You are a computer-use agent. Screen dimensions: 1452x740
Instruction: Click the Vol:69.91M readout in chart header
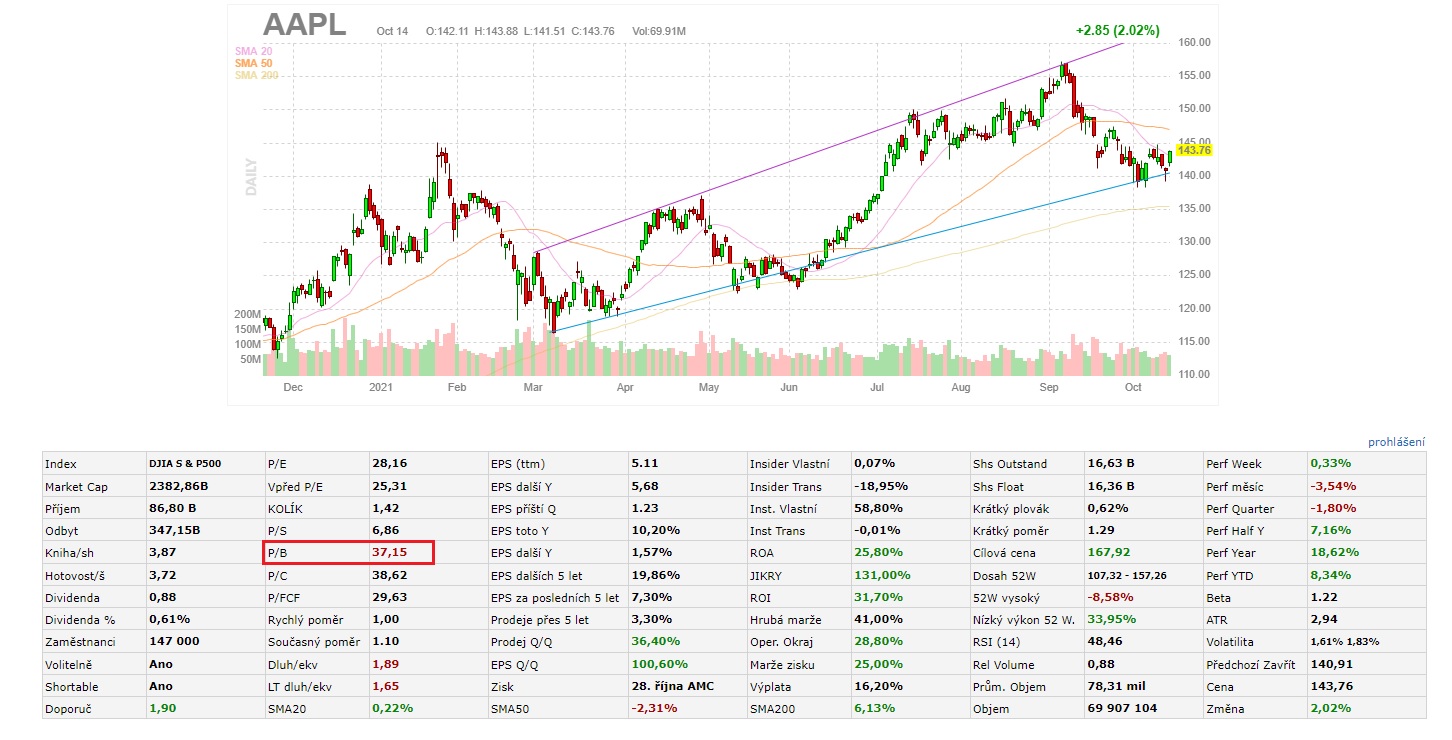pyautogui.click(x=658, y=31)
